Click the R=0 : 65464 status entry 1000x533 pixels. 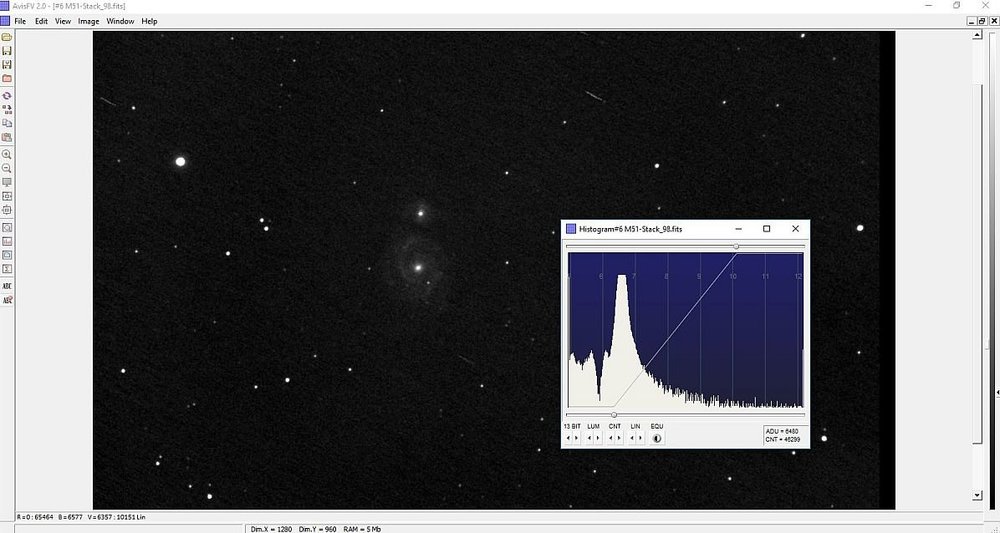(35, 517)
